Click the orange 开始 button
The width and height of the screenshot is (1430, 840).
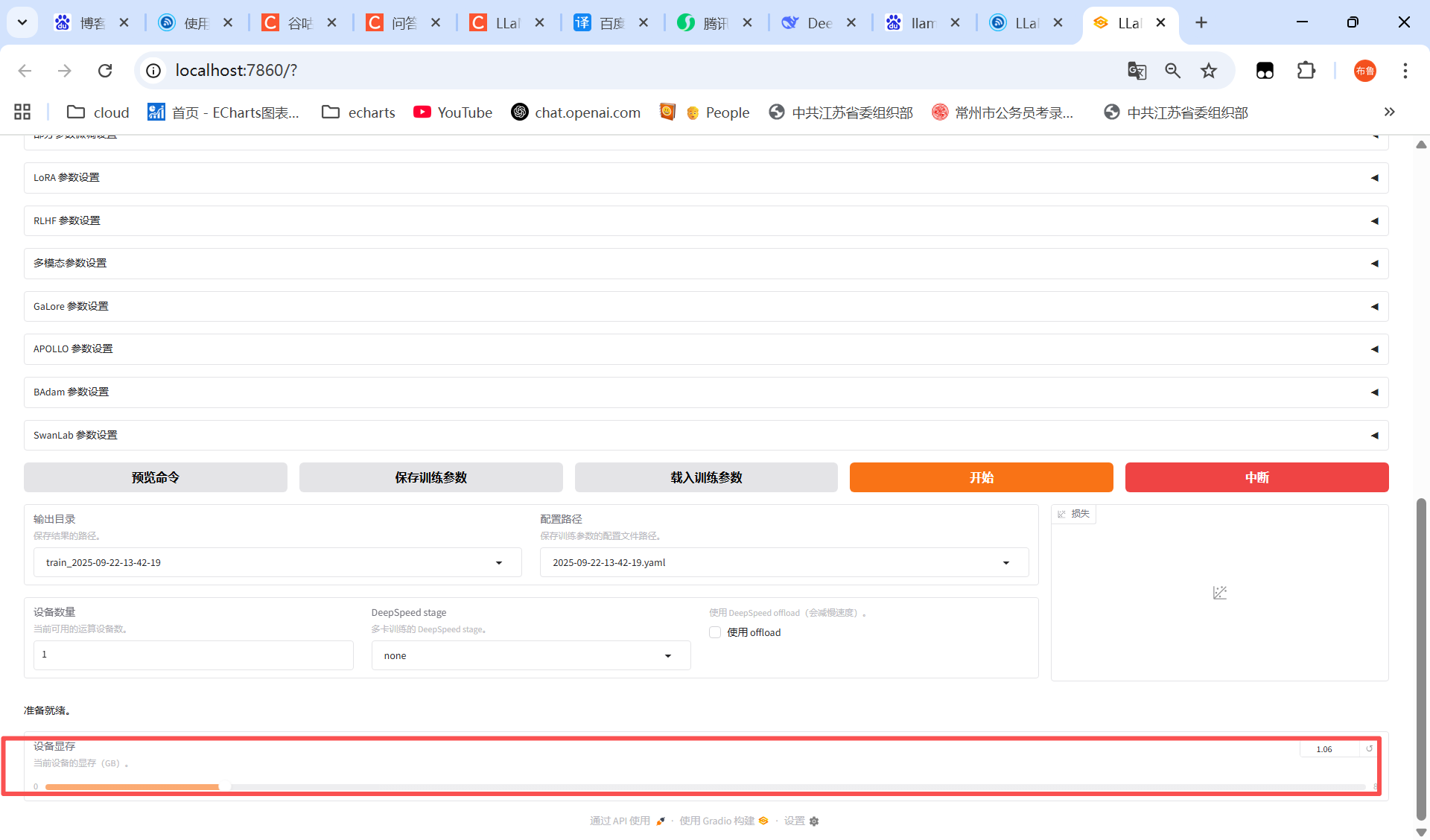pyautogui.click(x=981, y=477)
